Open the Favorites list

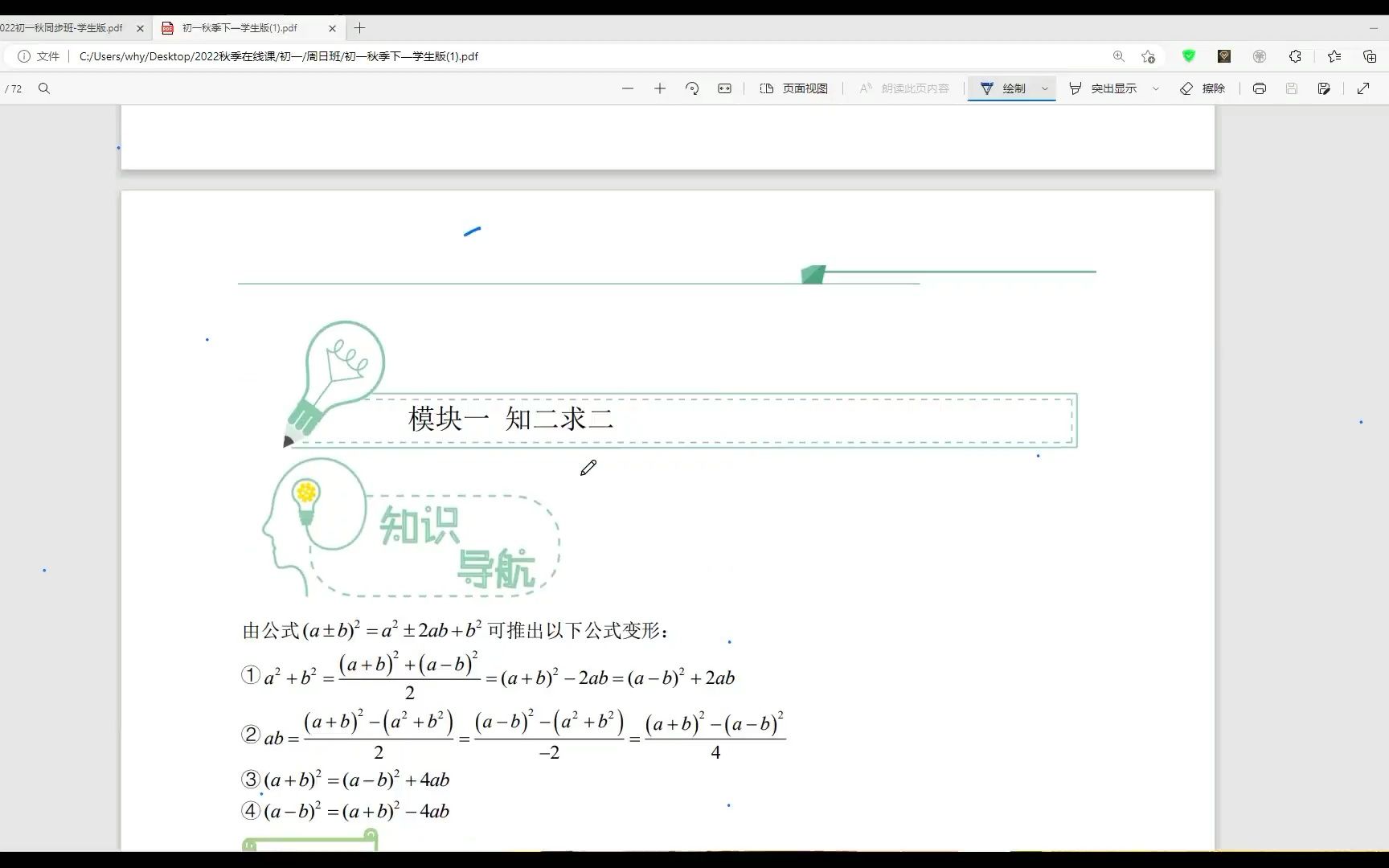[1334, 56]
